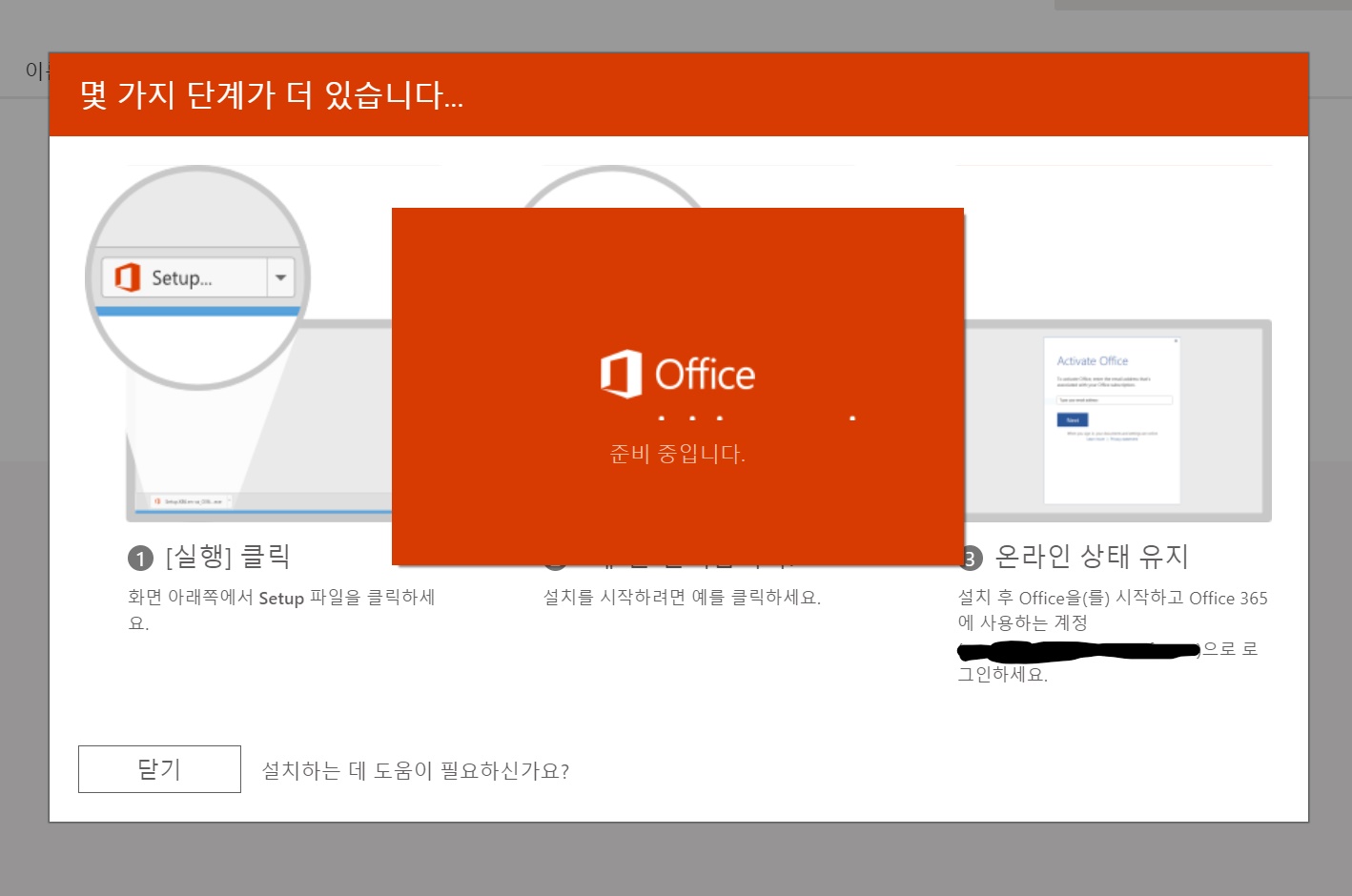Open the 설치하는 데 도움이 필요하신가요? link

point(416,771)
